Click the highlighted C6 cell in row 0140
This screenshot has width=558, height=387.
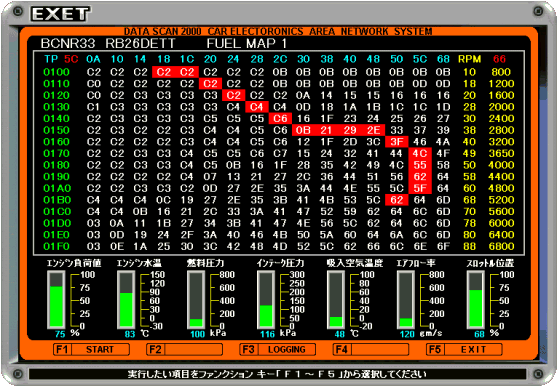[x=280, y=119]
